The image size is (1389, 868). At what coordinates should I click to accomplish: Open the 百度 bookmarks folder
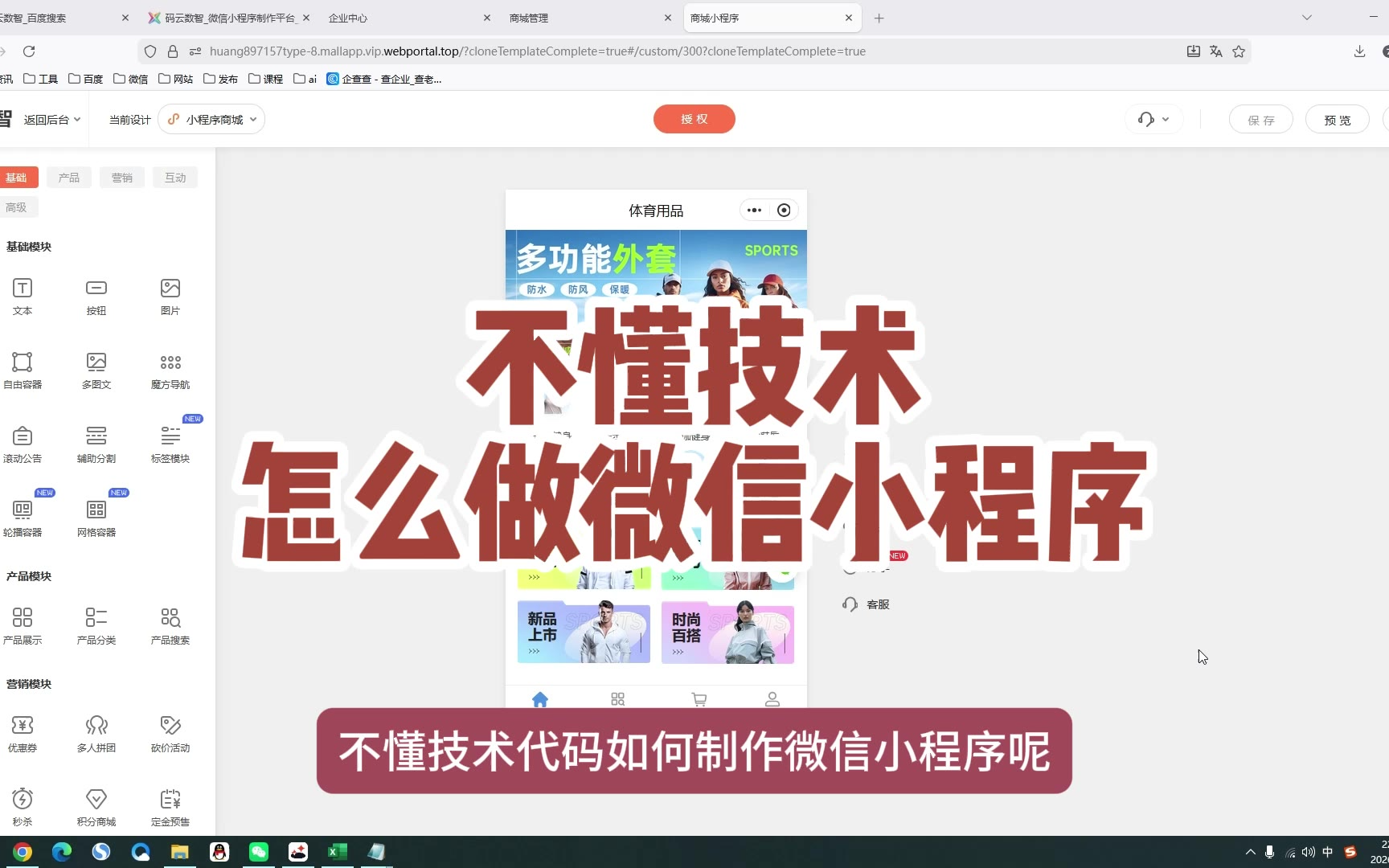tap(86, 79)
